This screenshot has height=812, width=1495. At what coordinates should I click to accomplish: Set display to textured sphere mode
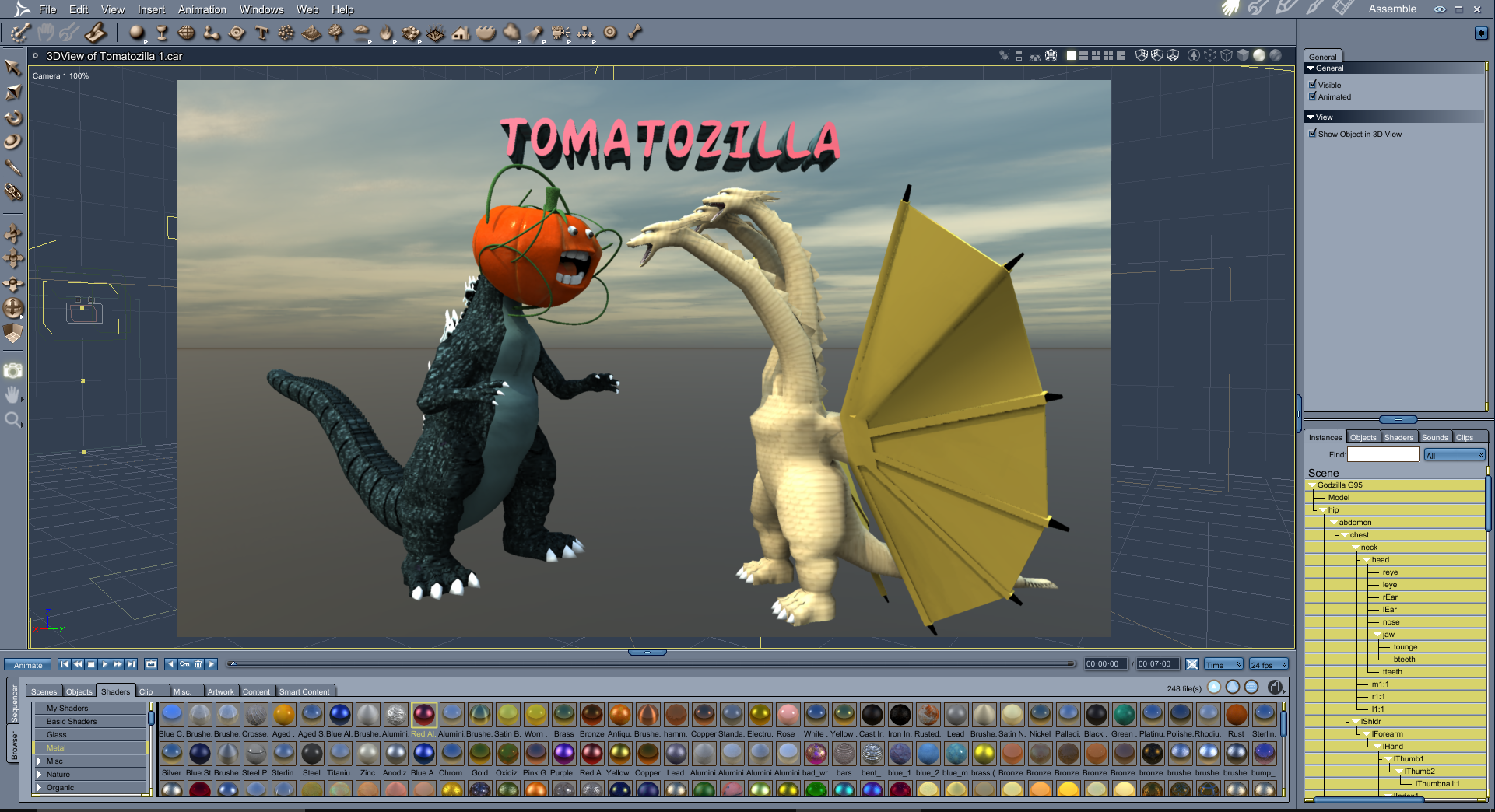coord(1276,55)
